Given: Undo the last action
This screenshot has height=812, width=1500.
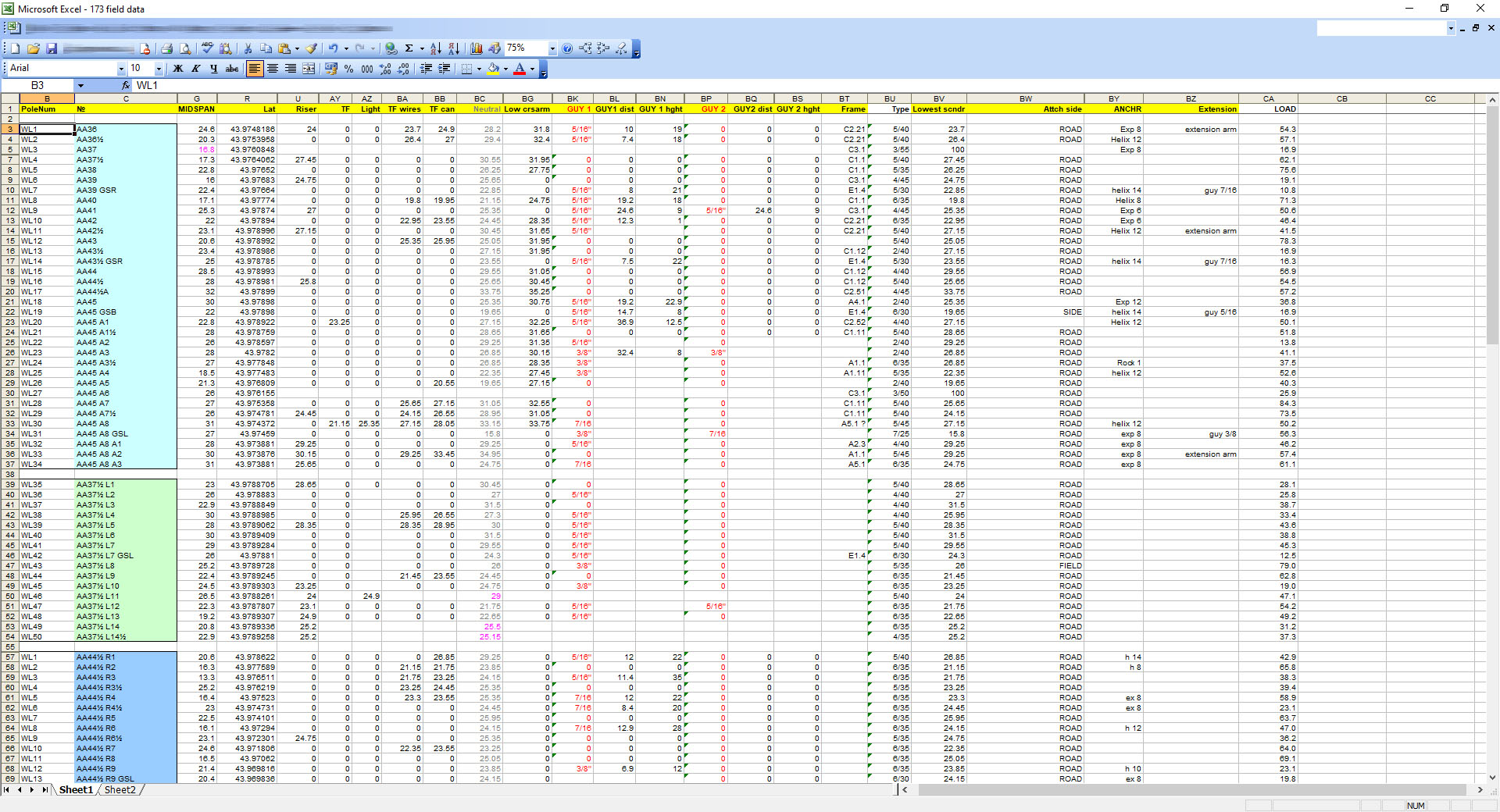Looking at the screenshot, I should coord(333,48).
